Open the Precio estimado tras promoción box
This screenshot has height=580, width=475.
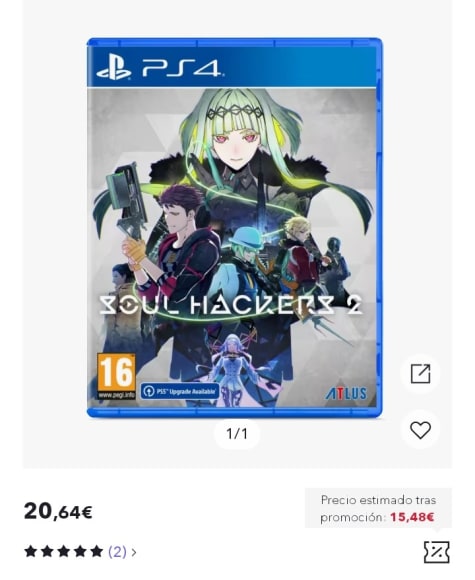tap(378, 508)
